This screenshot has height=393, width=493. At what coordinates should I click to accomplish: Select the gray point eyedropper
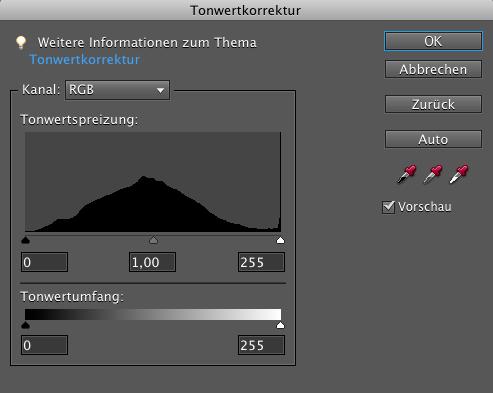[433, 174]
